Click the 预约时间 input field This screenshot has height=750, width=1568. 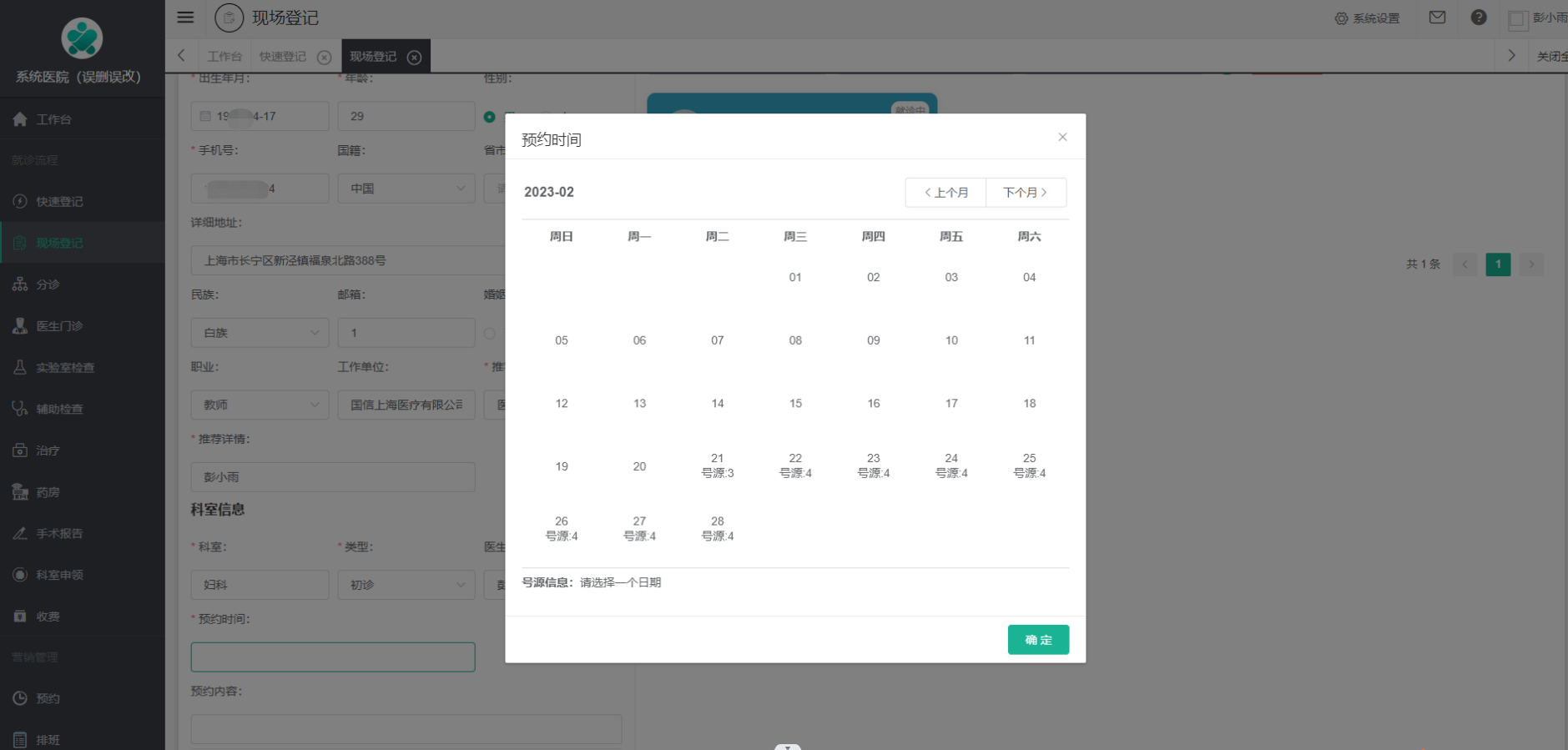[x=333, y=657]
